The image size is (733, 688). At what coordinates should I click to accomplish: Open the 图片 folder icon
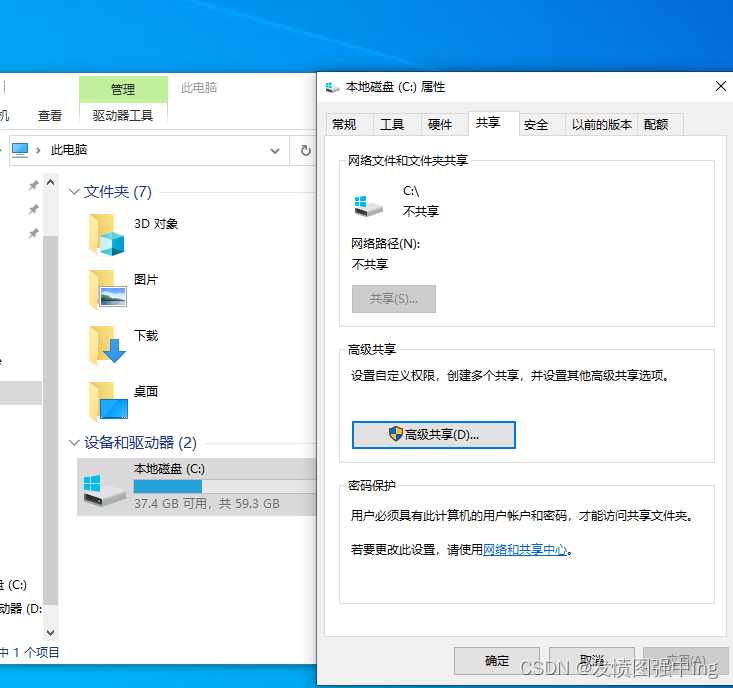[107, 290]
